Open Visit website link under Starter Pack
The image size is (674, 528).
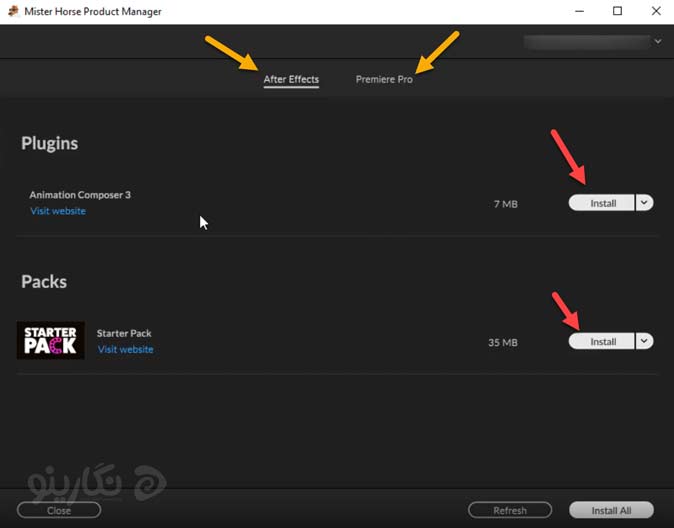(x=126, y=350)
